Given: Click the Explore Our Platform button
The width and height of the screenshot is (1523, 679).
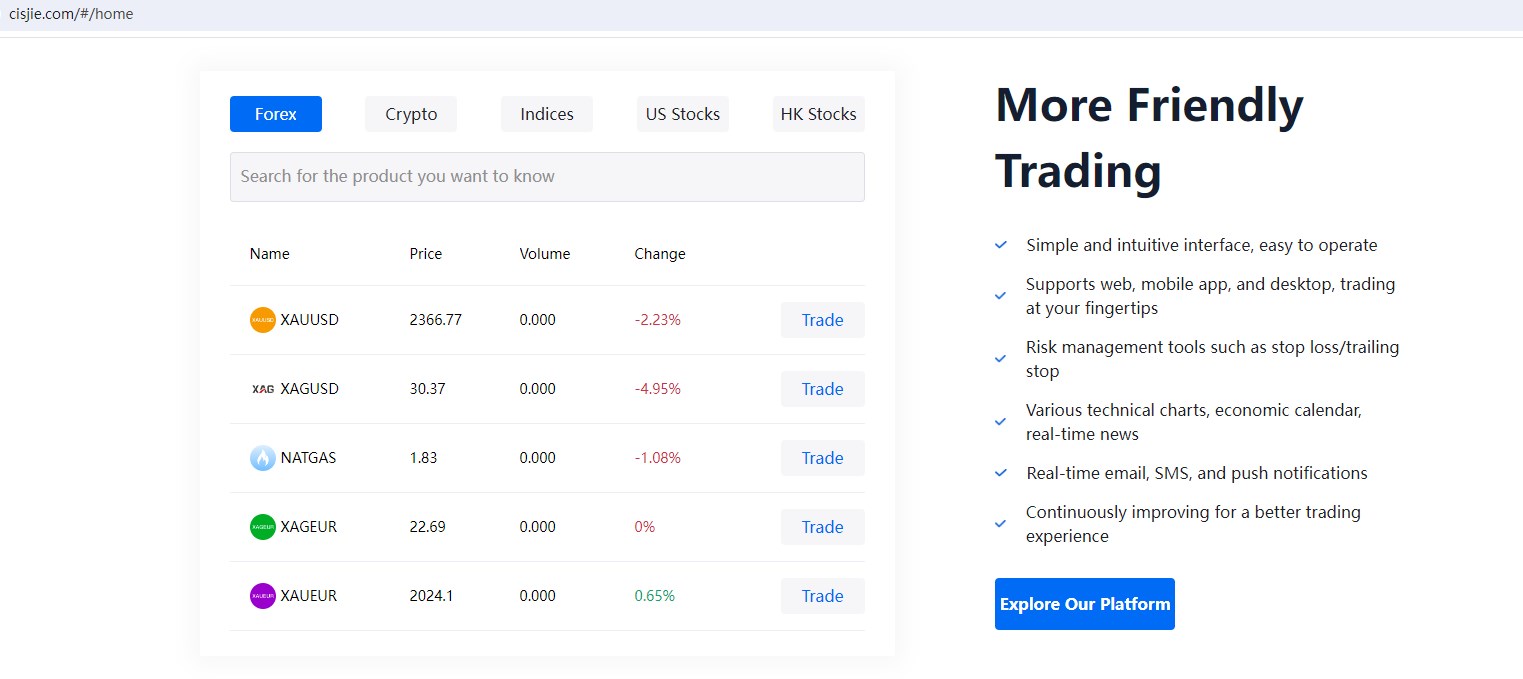Looking at the screenshot, I should 1084,604.
